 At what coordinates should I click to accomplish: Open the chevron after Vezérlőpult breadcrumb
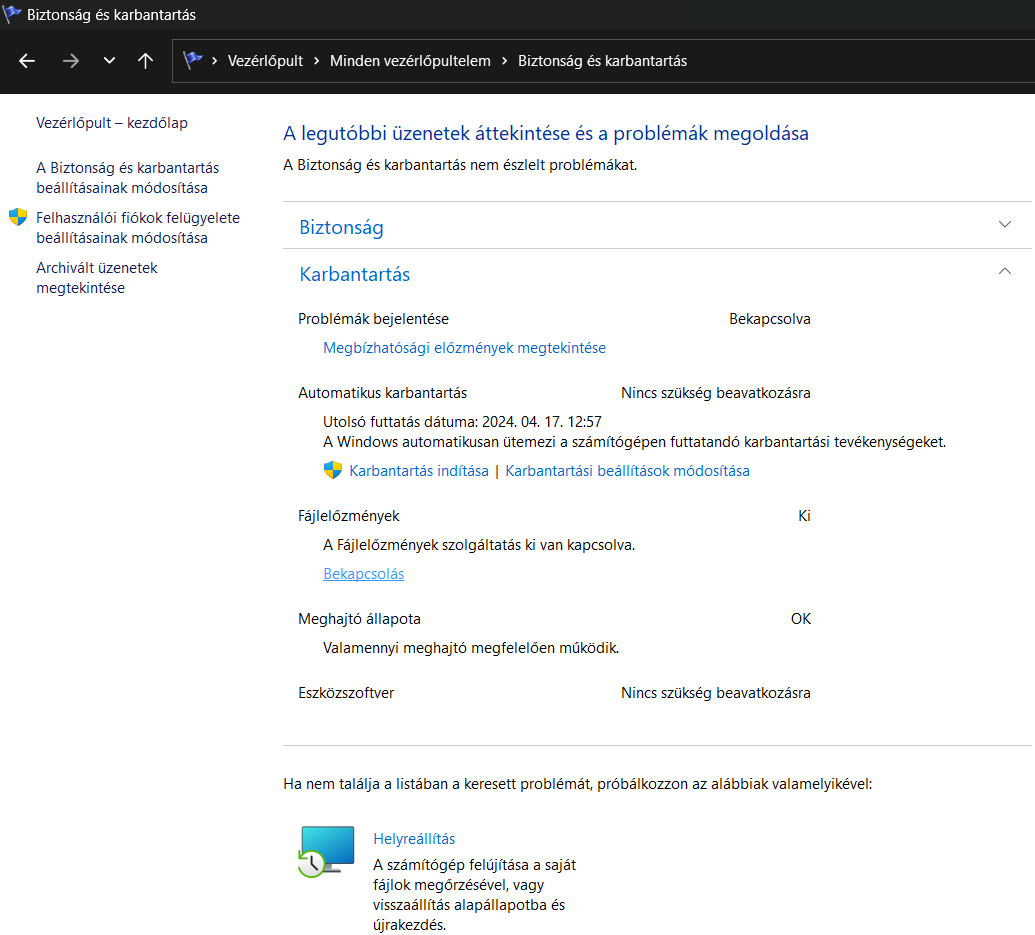coord(317,61)
